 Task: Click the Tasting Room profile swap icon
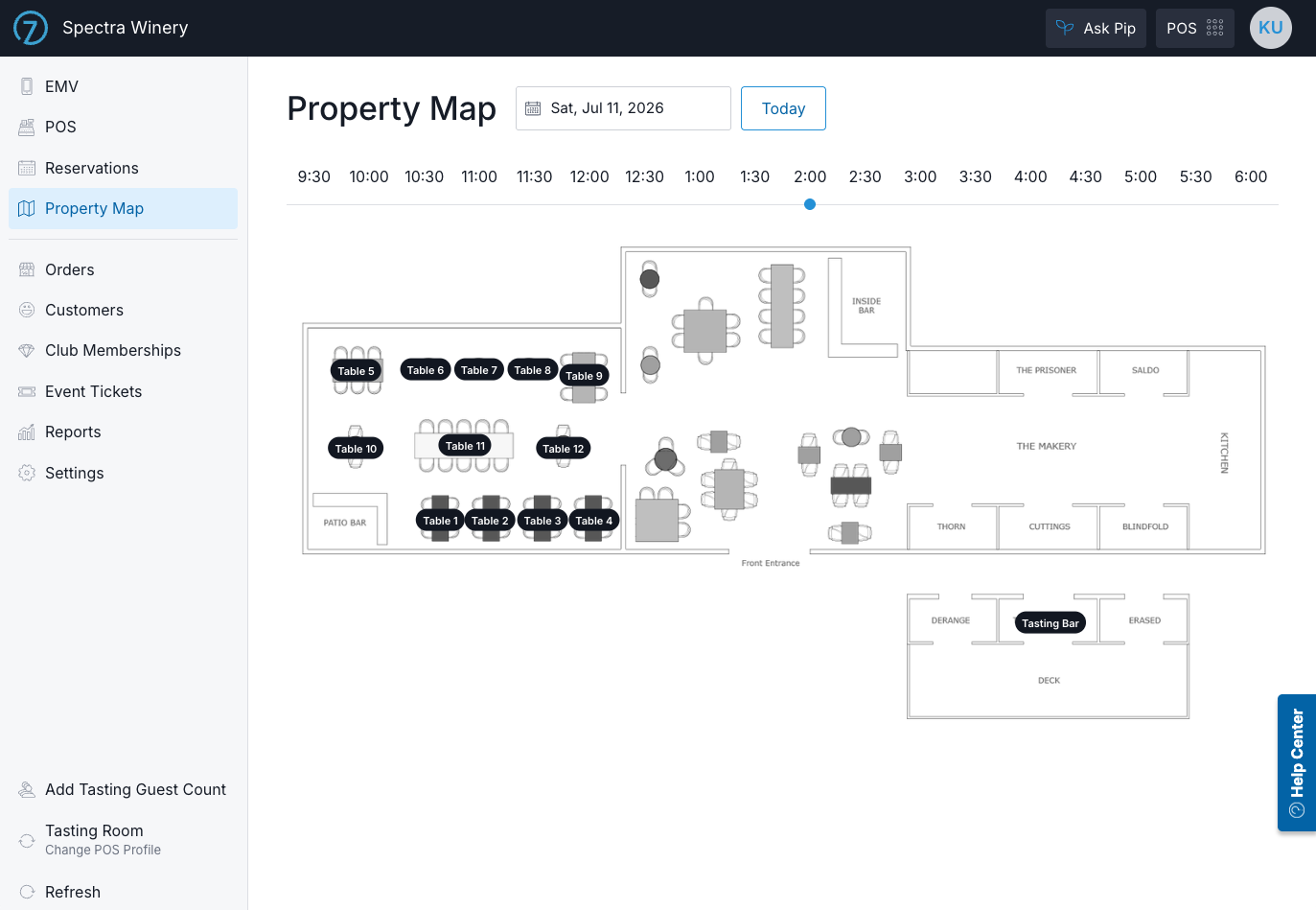point(27,840)
